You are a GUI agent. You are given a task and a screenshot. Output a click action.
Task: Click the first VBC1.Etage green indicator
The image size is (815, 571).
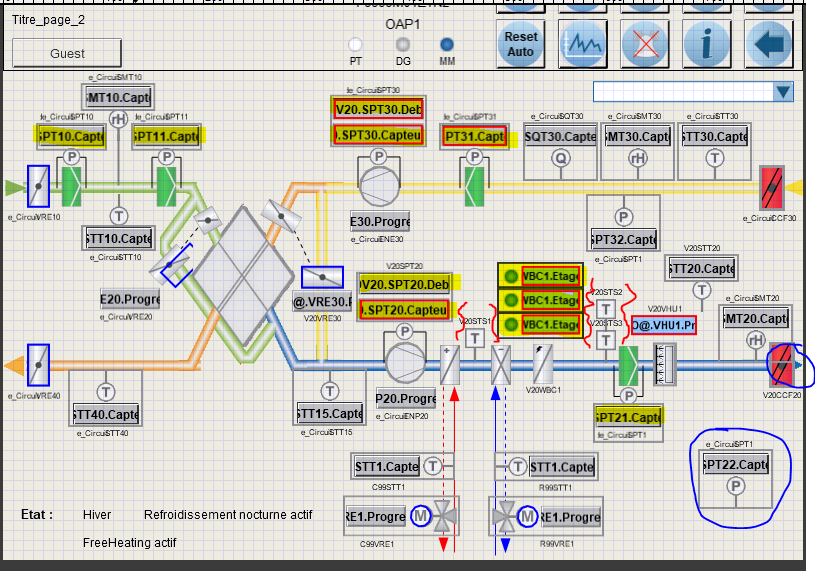[x=510, y=276]
